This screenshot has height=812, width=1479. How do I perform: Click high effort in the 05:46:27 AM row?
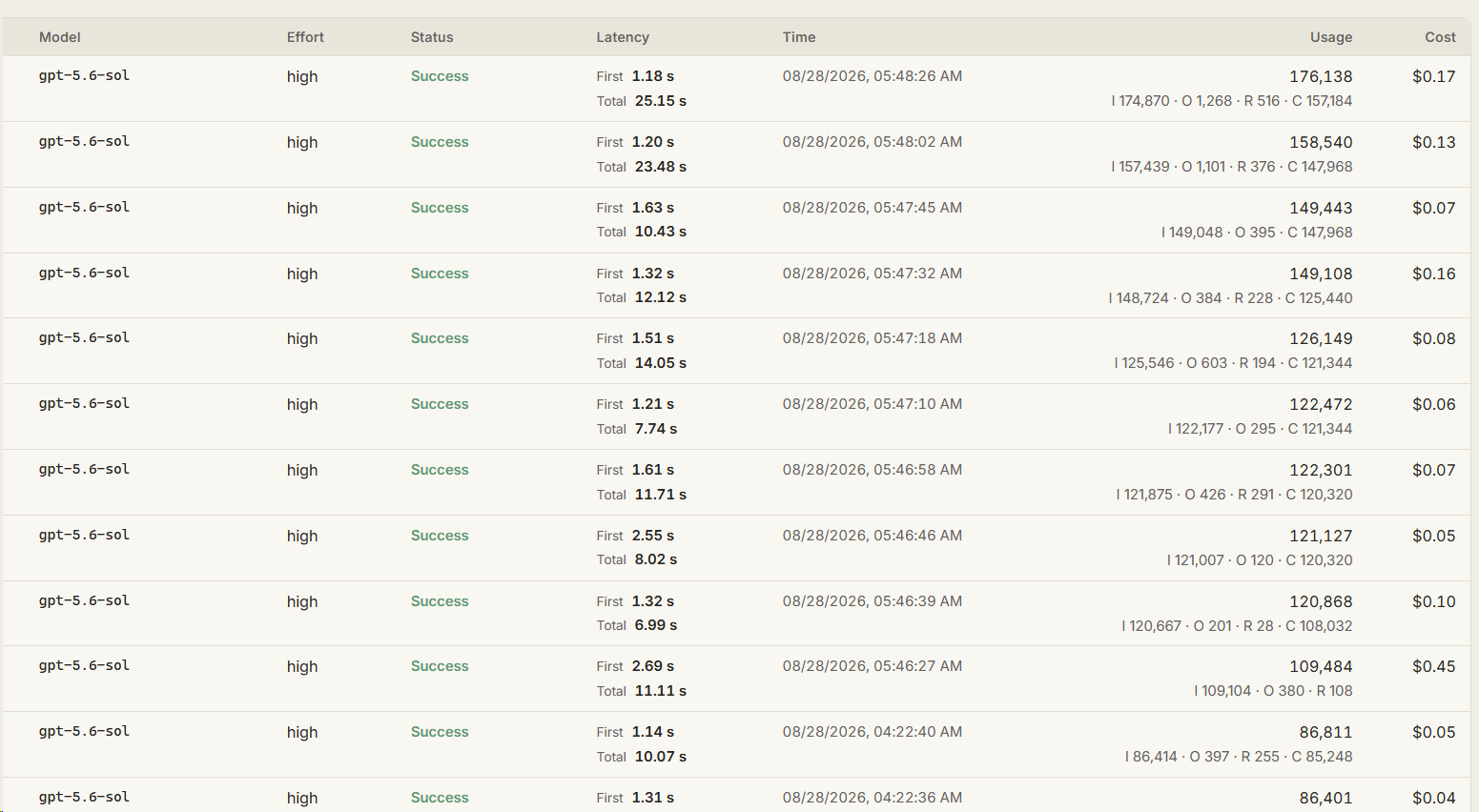tap(302, 667)
